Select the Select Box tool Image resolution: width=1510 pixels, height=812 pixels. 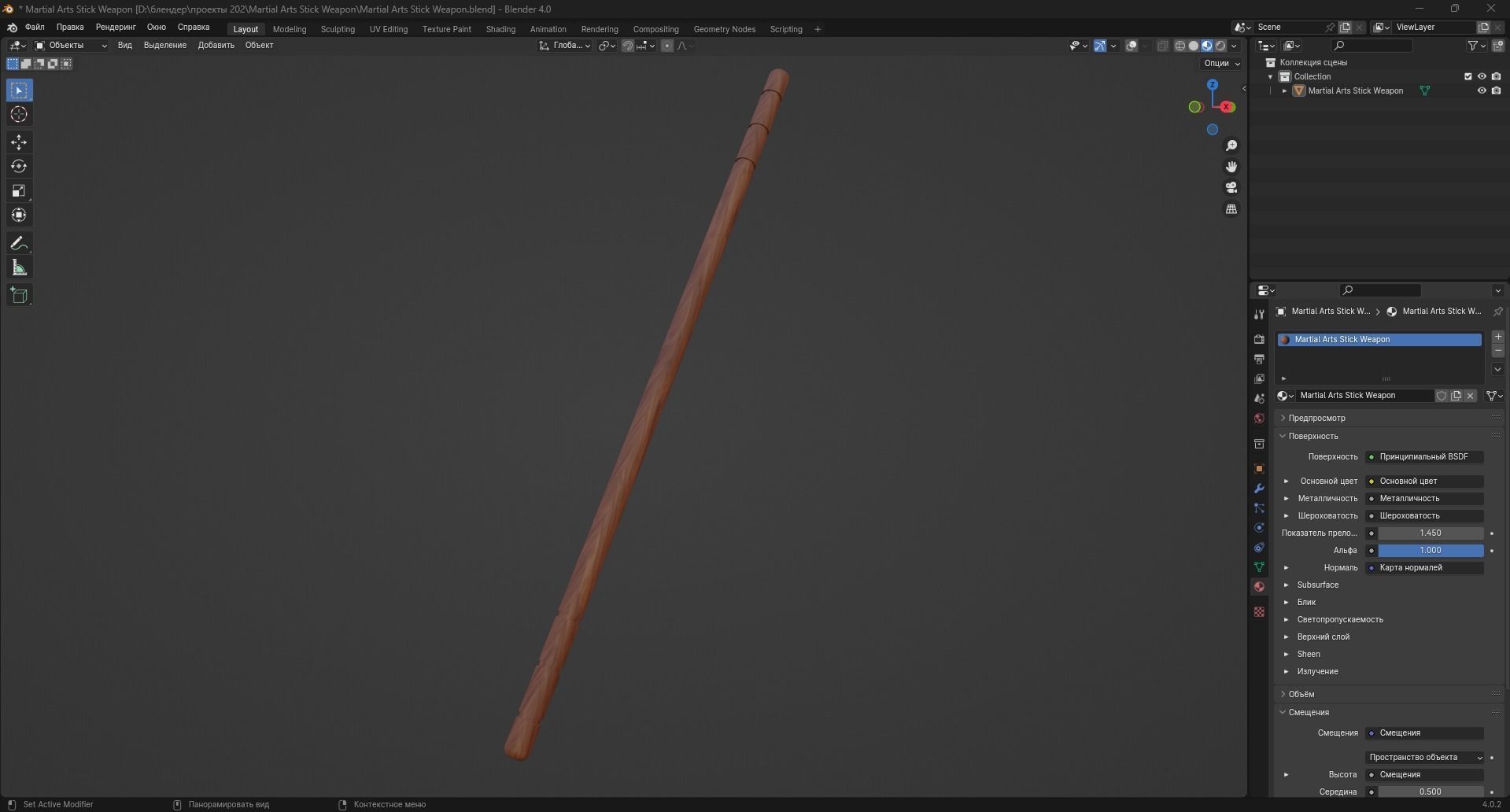pos(19,90)
